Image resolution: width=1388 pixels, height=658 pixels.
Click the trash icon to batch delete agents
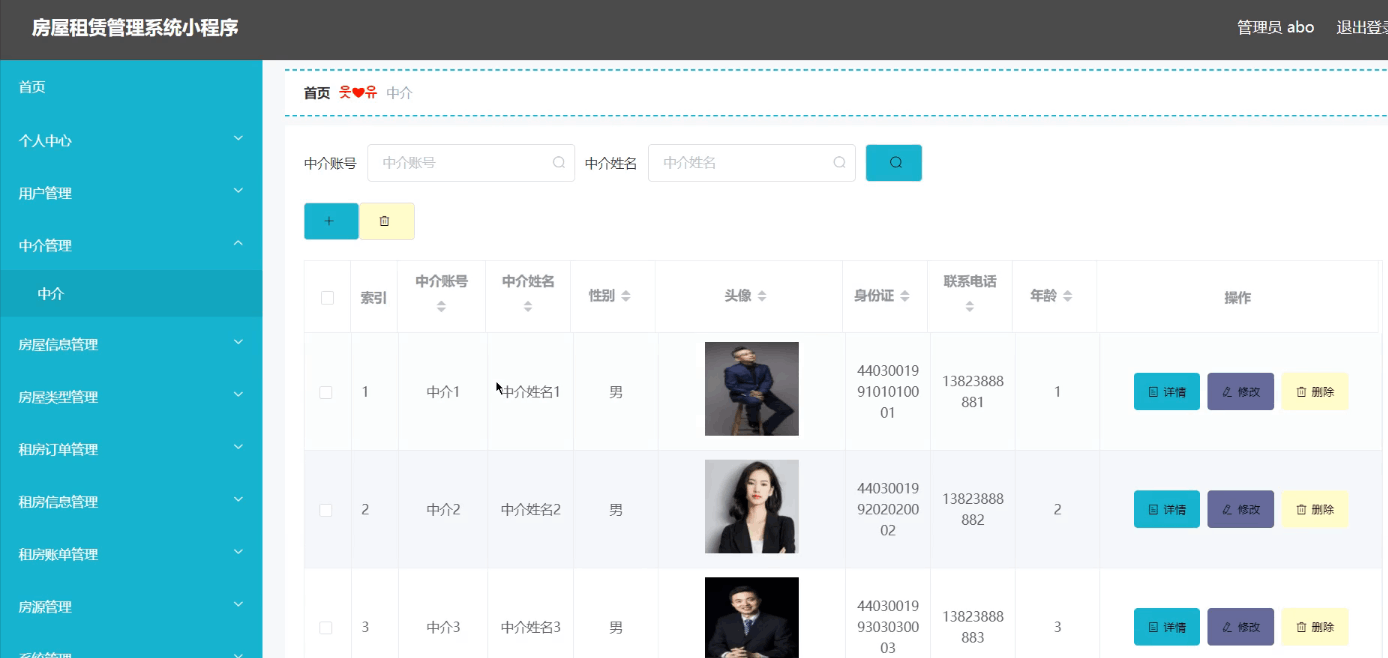tap(386, 220)
